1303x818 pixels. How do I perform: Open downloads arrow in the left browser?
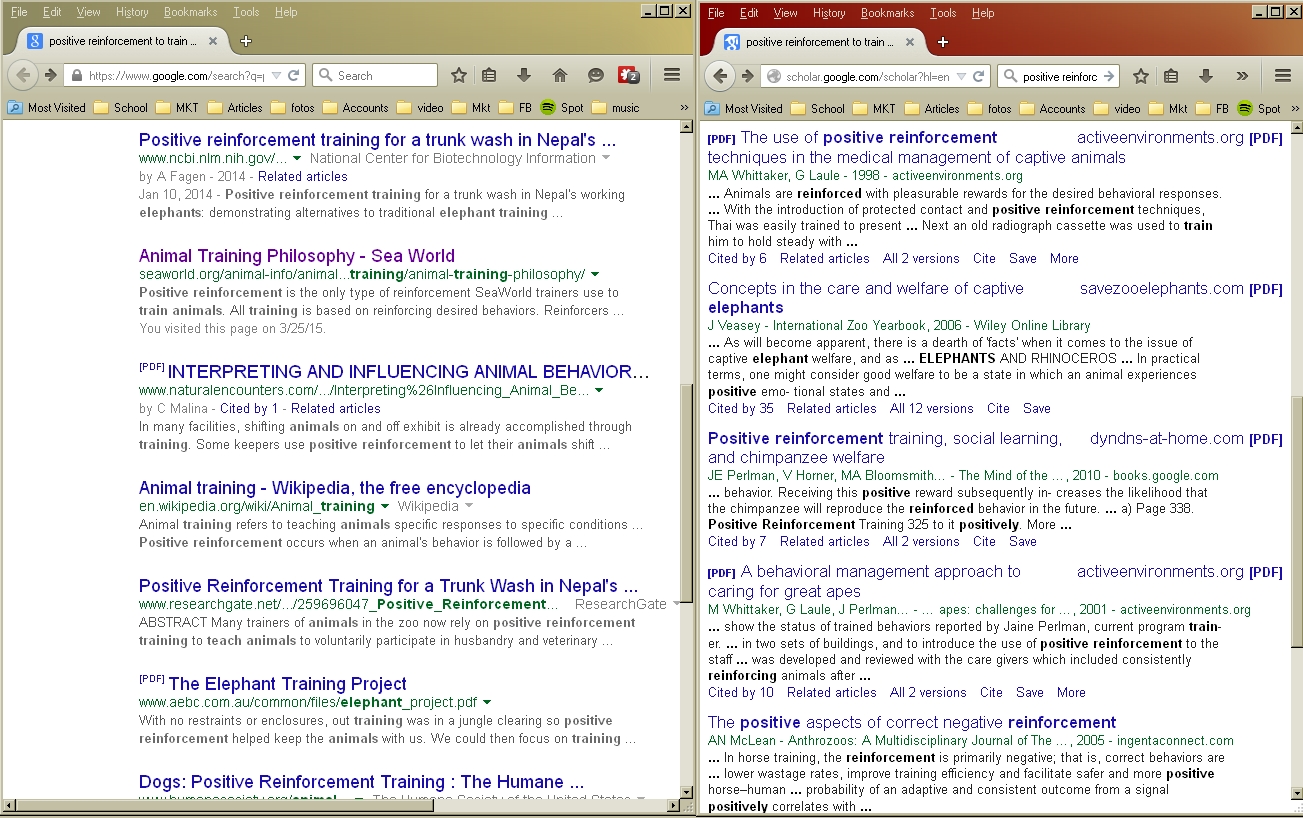pos(524,76)
